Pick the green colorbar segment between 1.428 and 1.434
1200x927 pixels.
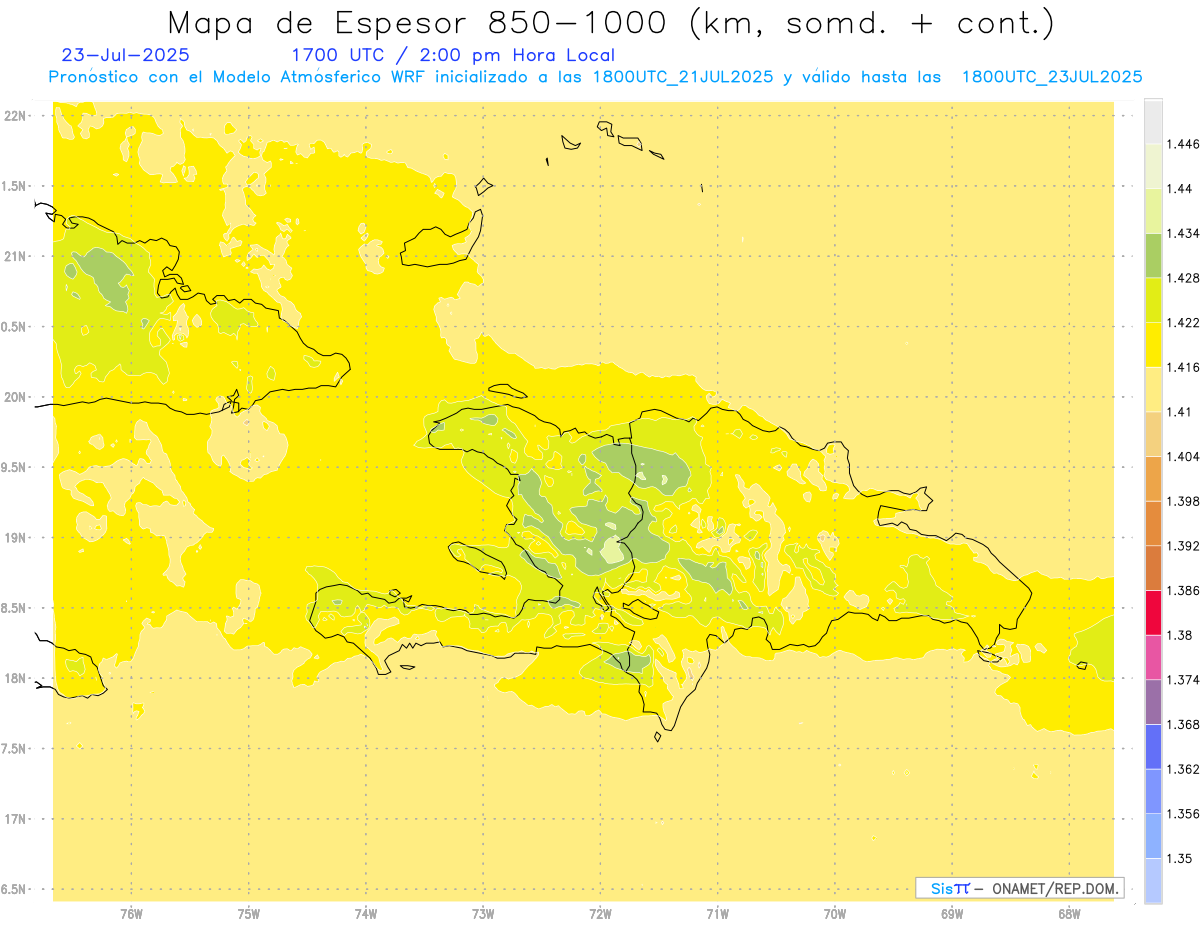tap(1153, 256)
